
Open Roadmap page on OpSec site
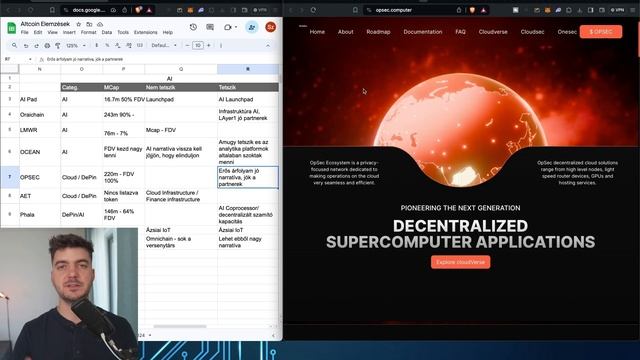pos(378,32)
